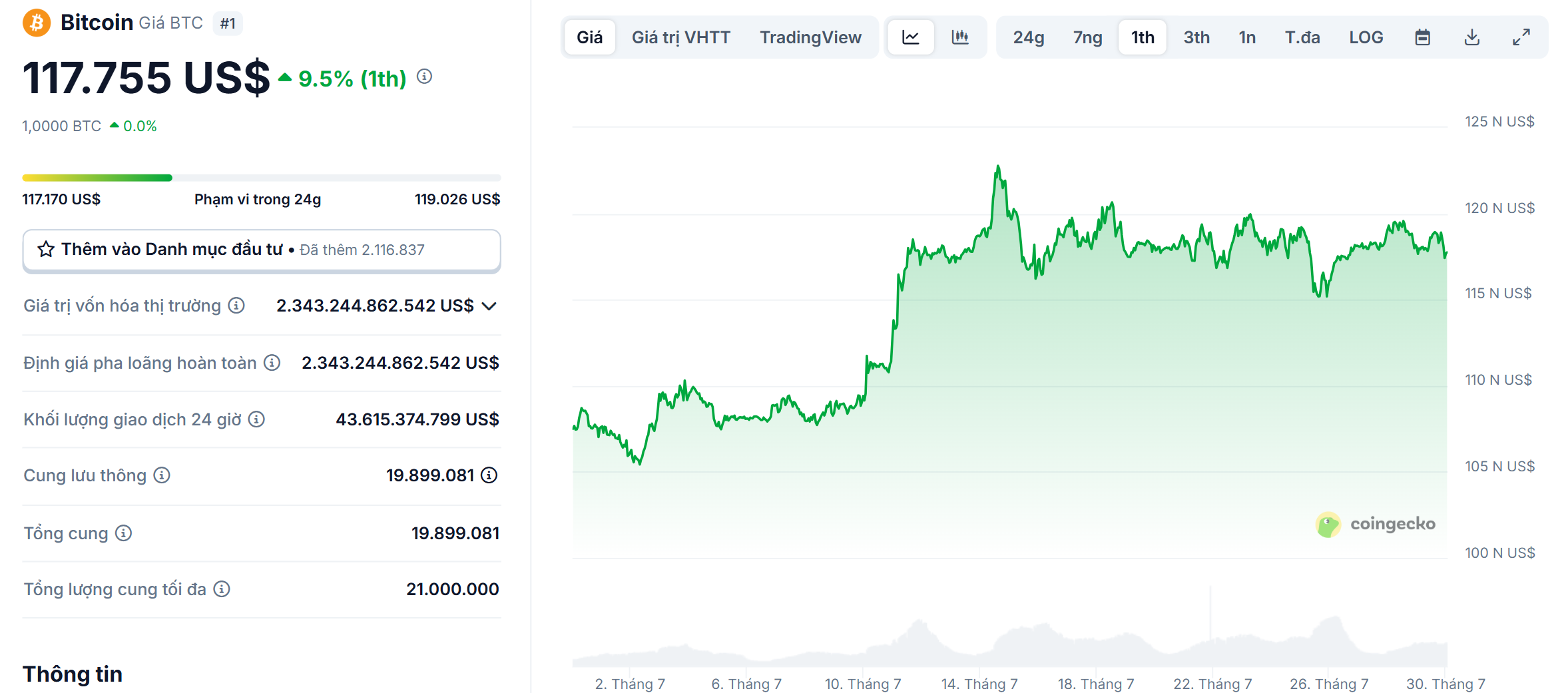Choose the T.đa time range
The height and width of the screenshot is (693, 1568).
point(1302,37)
